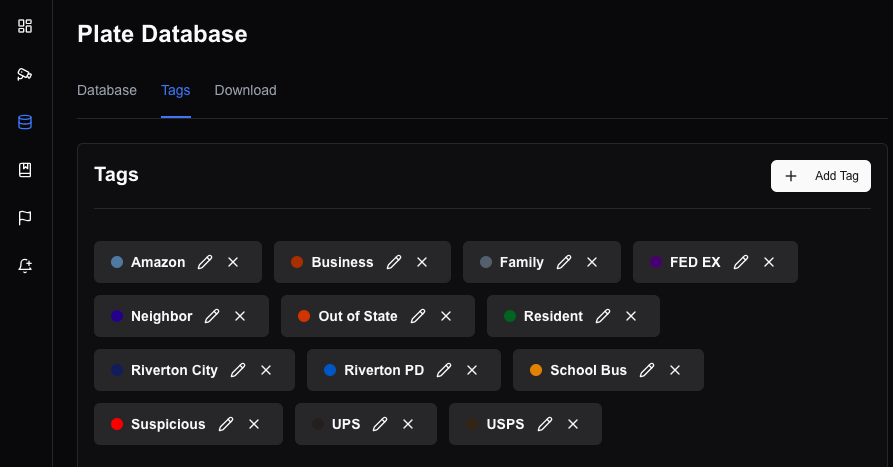Viewport: 893px width, 467px height.
Task: Click the Resident tag label
Action: (553, 316)
